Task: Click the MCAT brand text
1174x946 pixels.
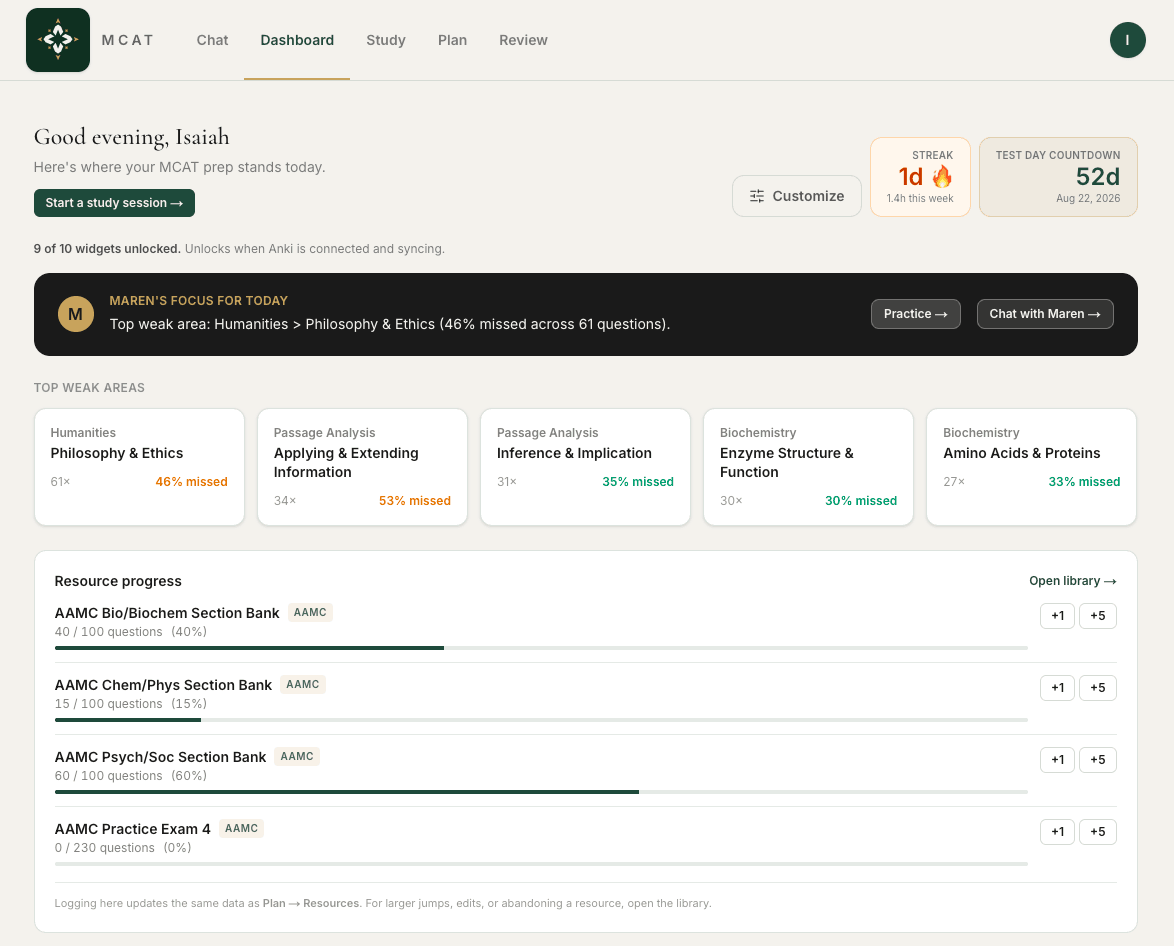Action: click(127, 40)
